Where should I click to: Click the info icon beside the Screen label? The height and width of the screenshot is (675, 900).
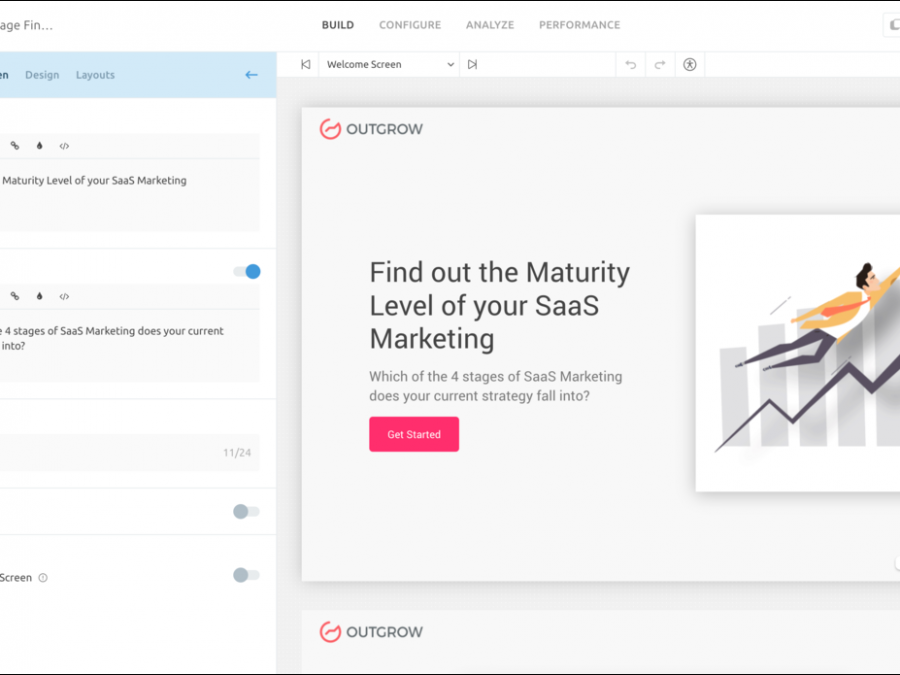[x=43, y=578]
